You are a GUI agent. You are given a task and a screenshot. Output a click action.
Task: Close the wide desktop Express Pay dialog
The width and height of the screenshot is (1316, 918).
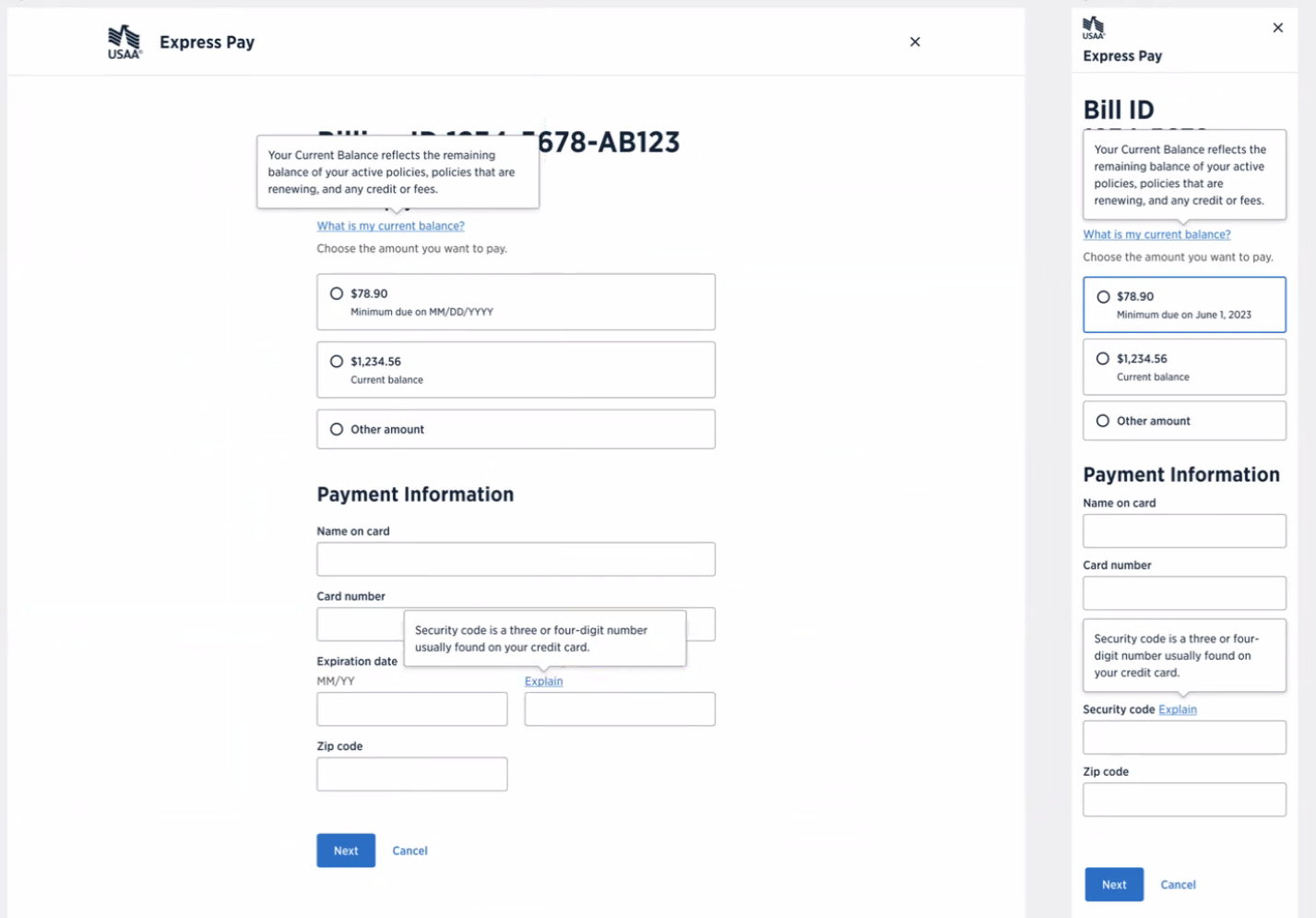tap(915, 42)
